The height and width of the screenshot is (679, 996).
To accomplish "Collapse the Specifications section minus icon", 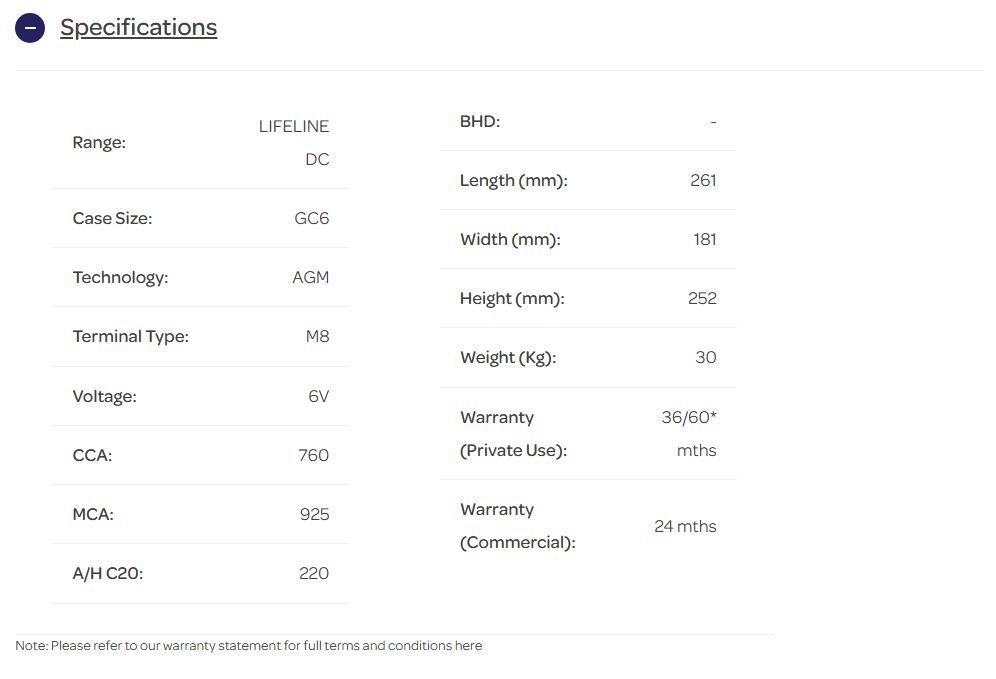I will pyautogui.click(x=30, y=28).
